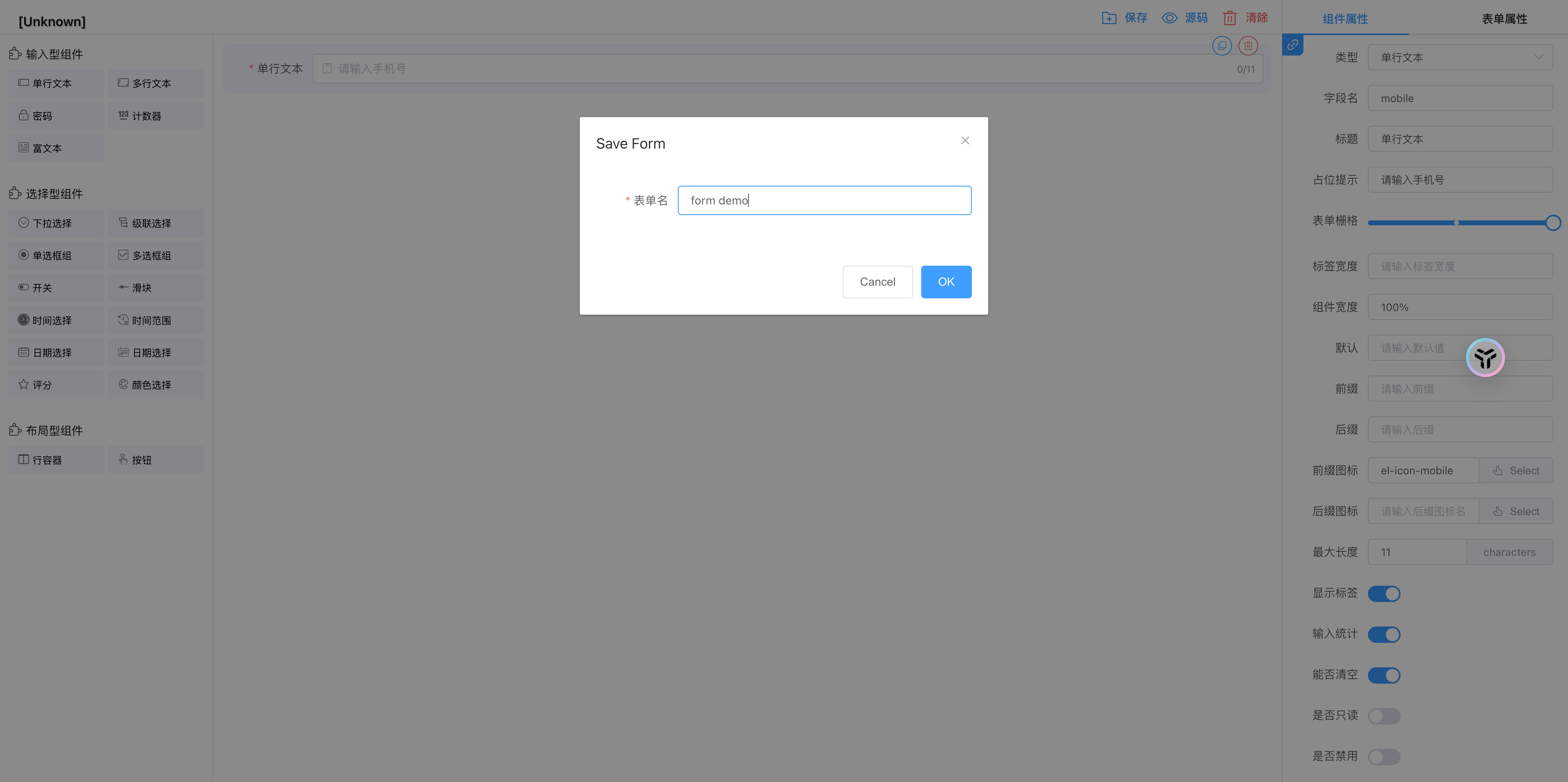Screen dimensions: 1568x782
Task: Open the 源码 source code view
Action: pos(1184,18)
